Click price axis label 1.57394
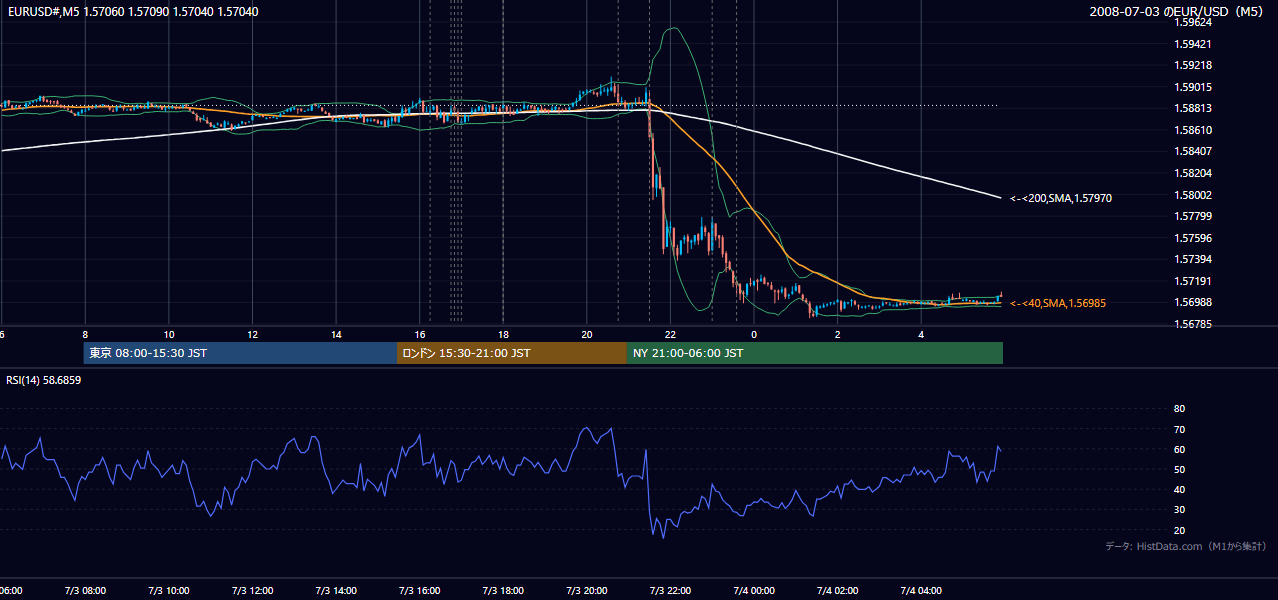The height and width of the screenshot is (600, 1278). (1194, 259)
